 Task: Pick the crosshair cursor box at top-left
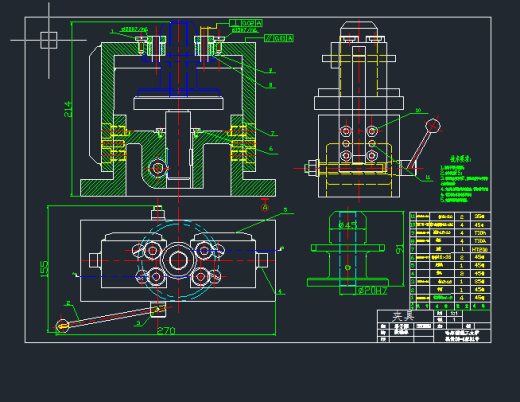click(x=49, y=40)
